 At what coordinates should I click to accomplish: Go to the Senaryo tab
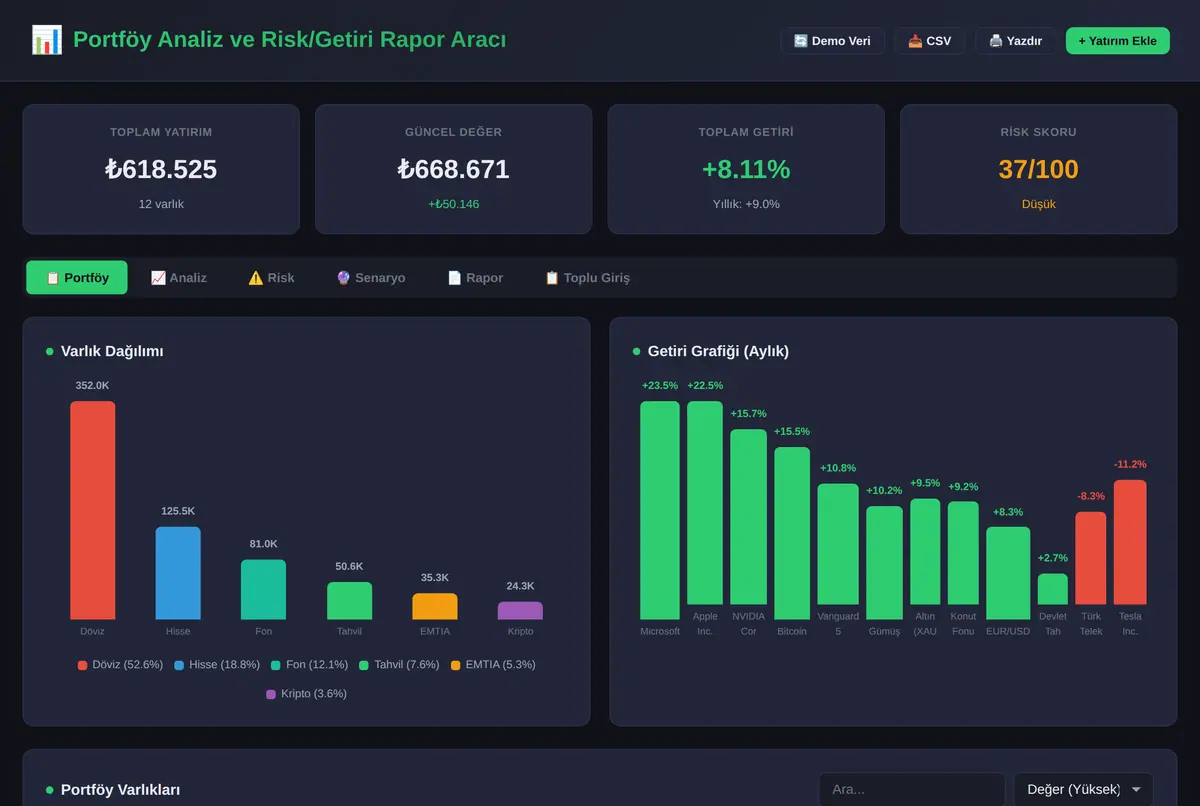click(371, 278)
